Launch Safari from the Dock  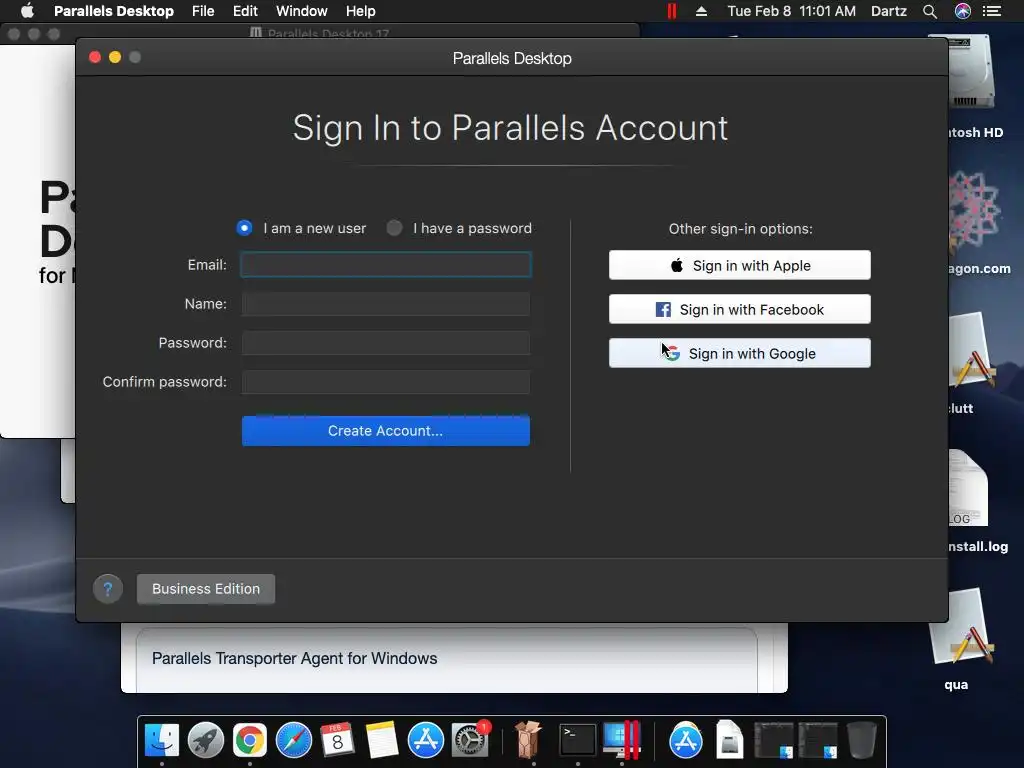pos(294,741)
